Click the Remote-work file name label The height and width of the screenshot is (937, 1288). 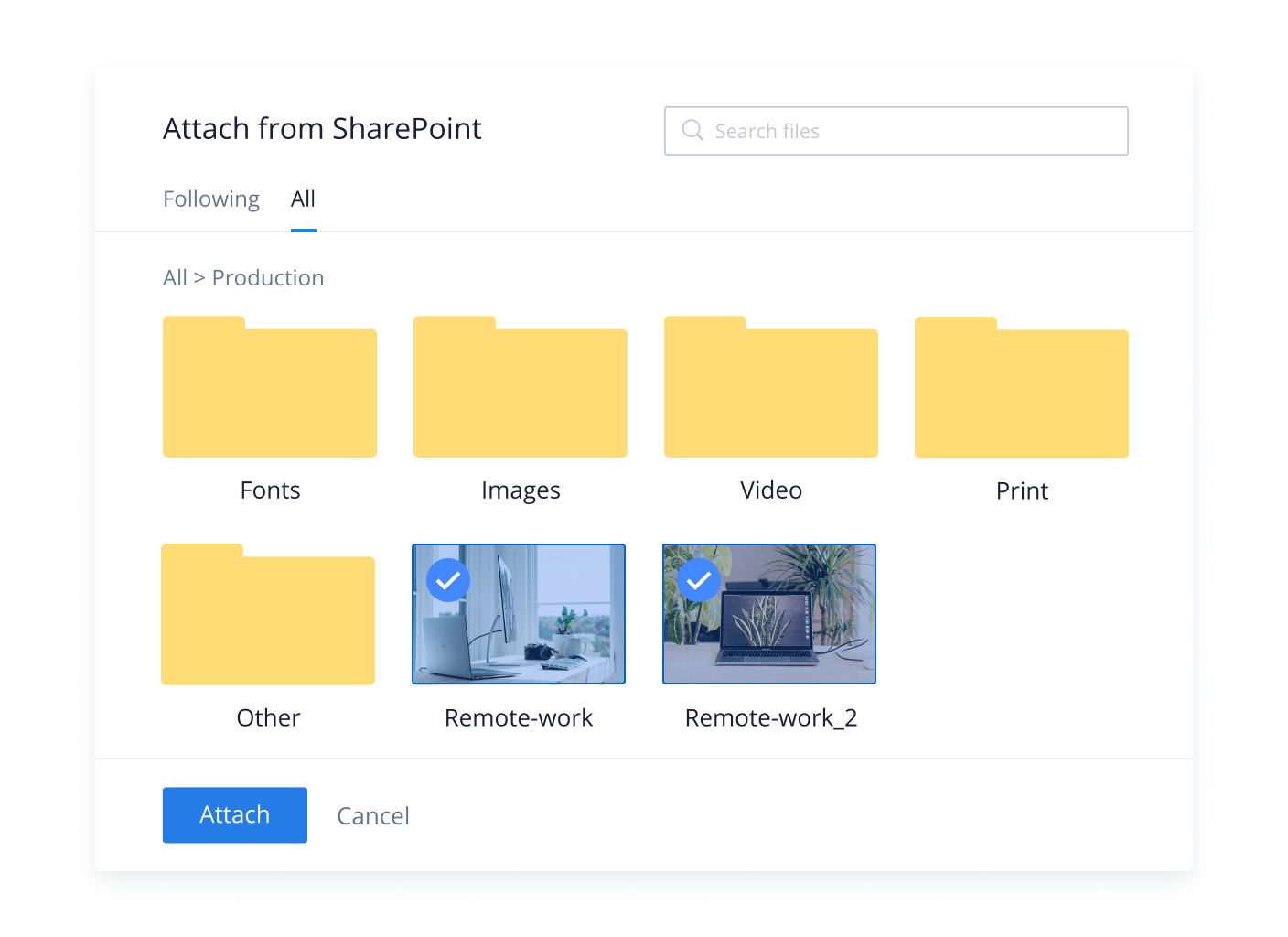pyautogui.click(x=519, y=718)
